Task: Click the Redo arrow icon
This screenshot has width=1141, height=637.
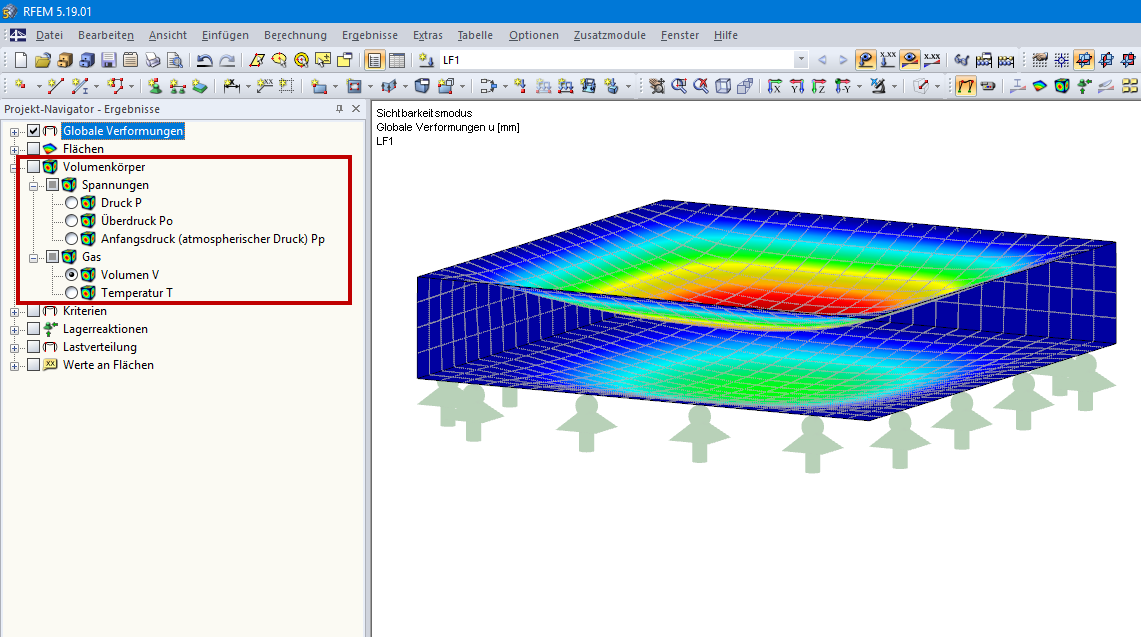Action: 227,60
